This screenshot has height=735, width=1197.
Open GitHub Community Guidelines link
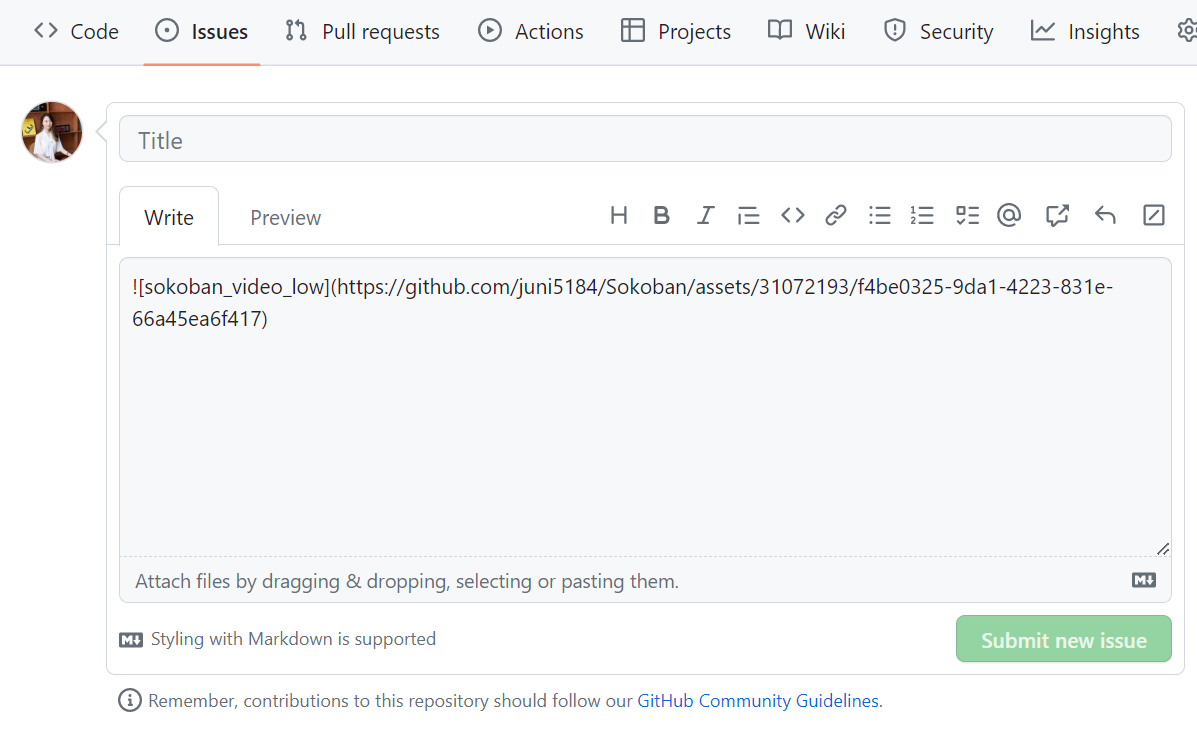(758, 701)
